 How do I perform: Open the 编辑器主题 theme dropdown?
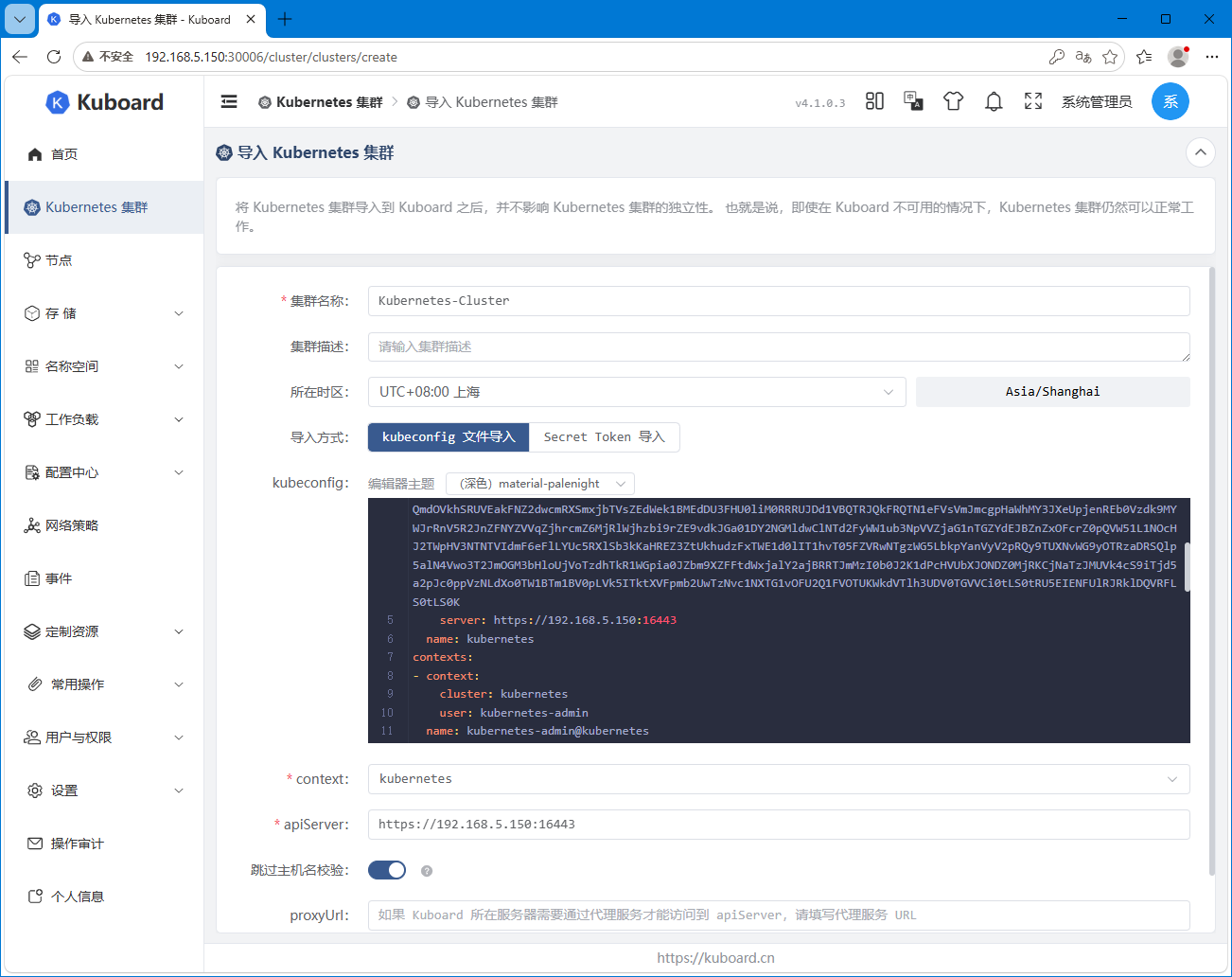(x=540, y=484)
